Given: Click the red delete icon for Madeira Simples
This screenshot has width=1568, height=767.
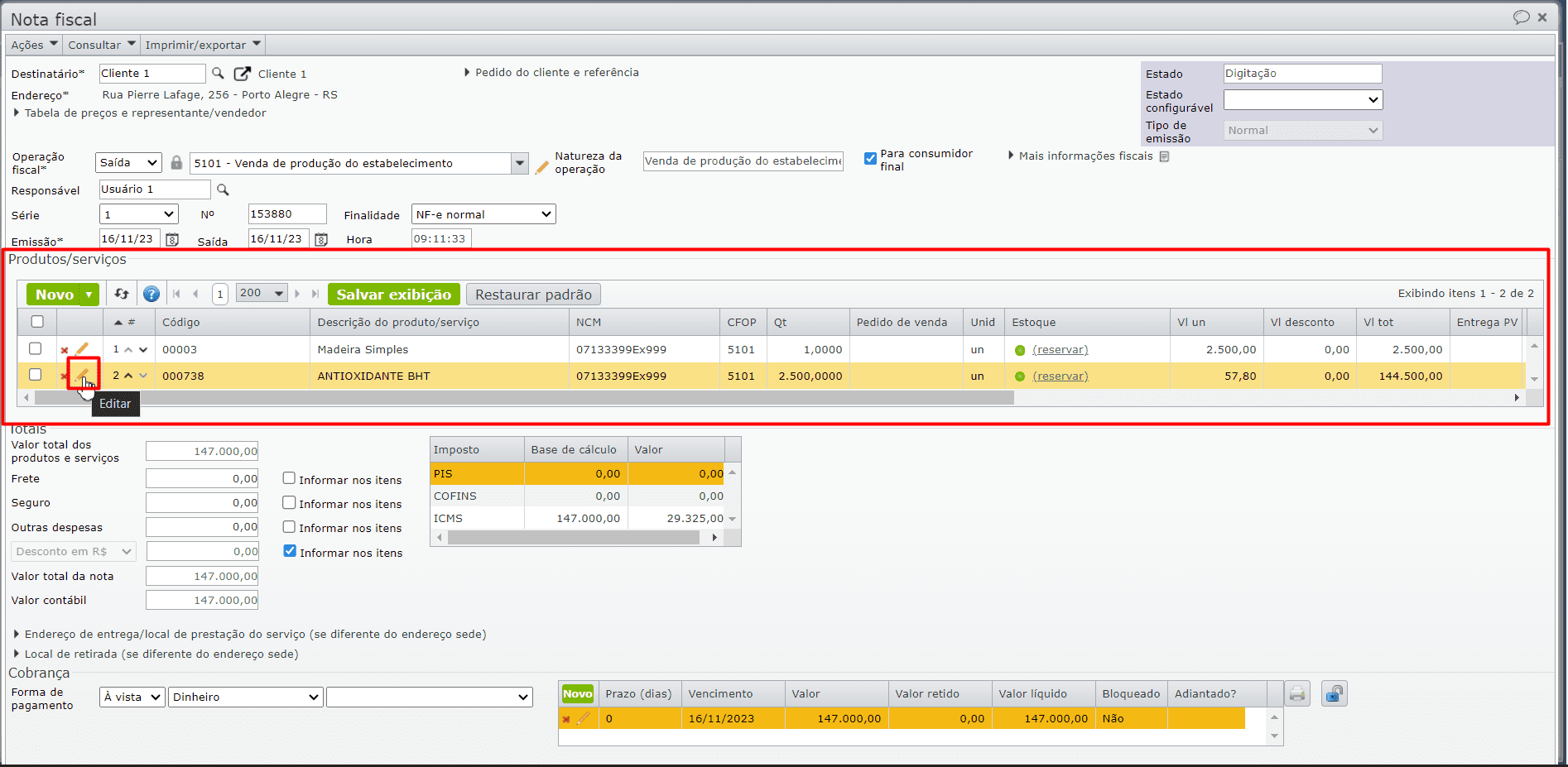Looking at the screenshot, I should coord(65,350).
